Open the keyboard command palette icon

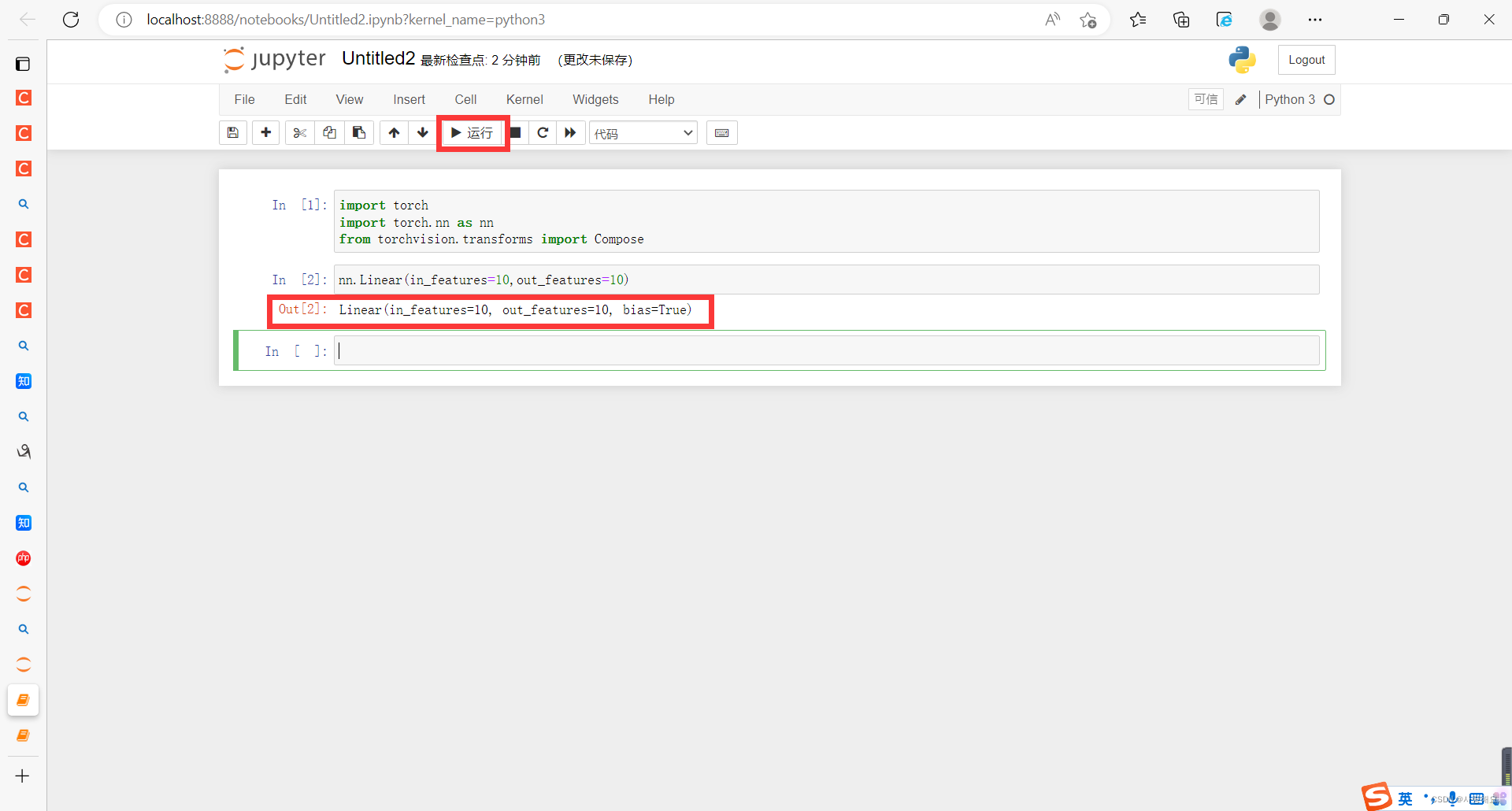(x=721, y=132)
